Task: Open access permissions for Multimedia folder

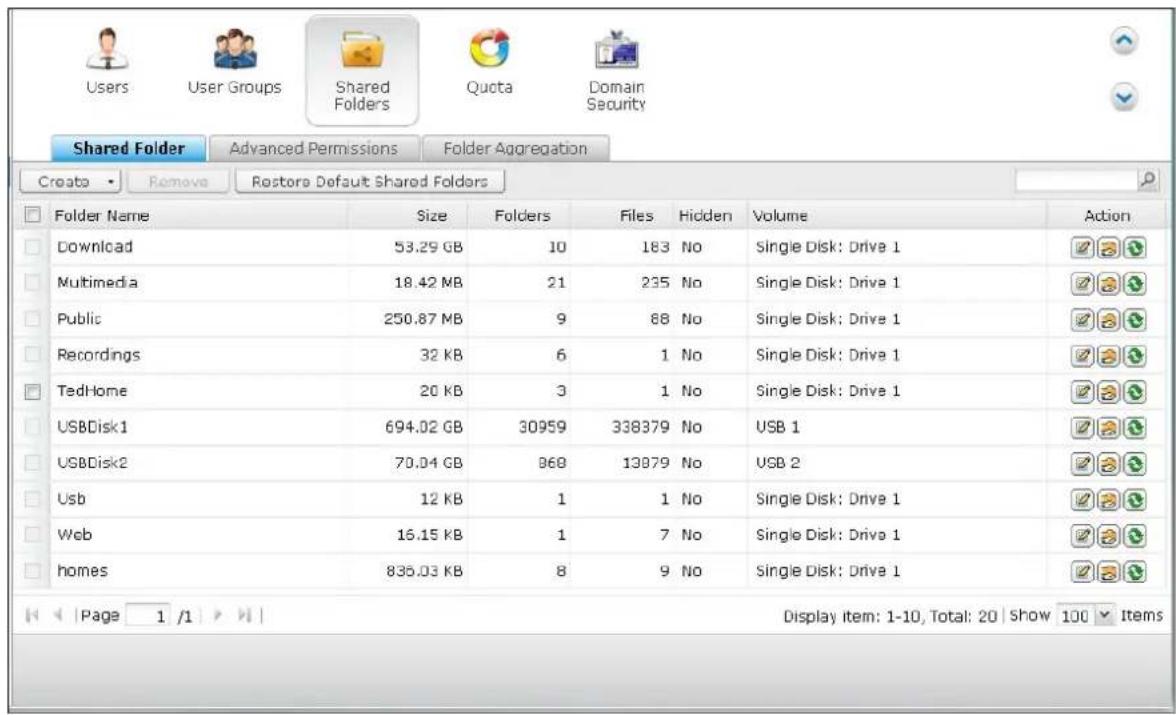Action: (x=1108, y=284)
